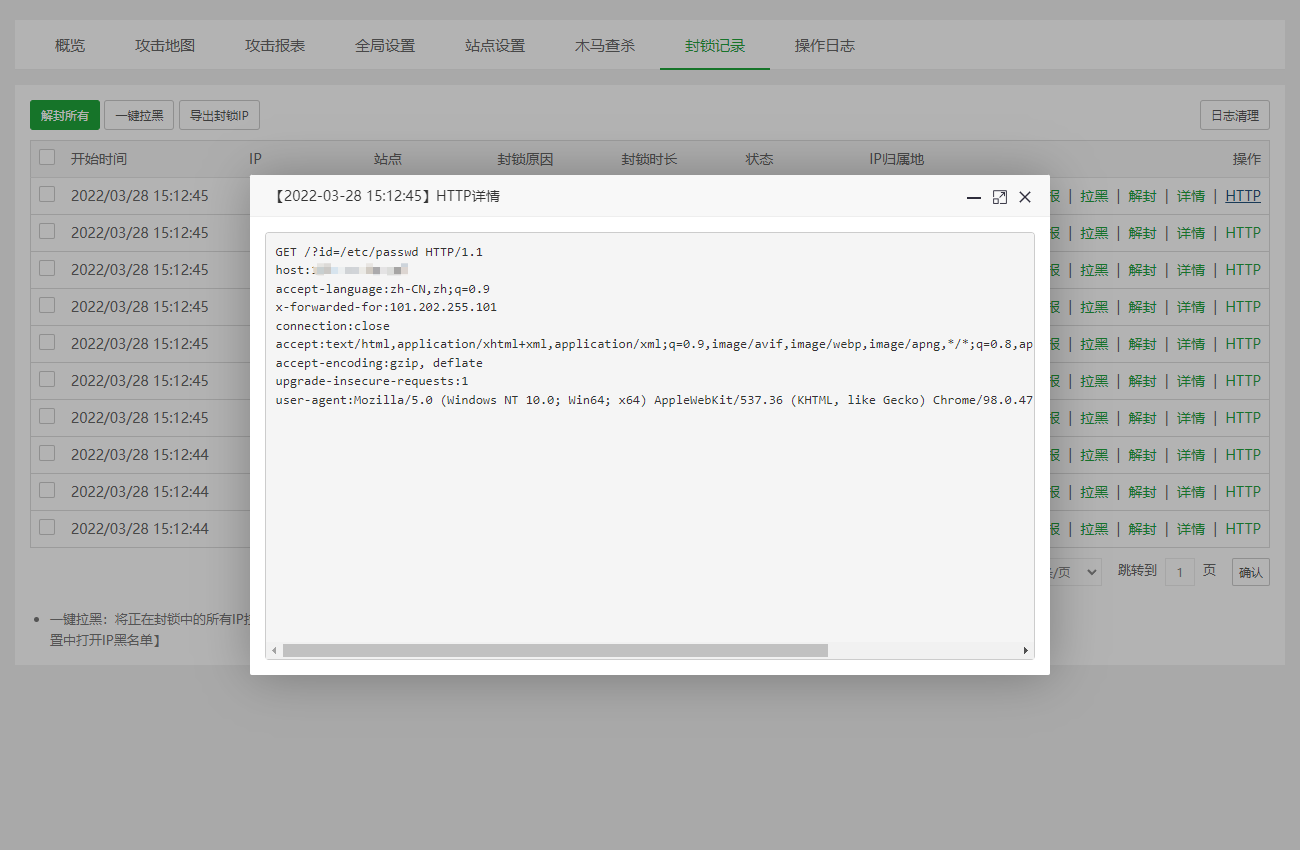The height and width of the screenshot is (850, 1300).
Task: Open the per-page count dropdown
Action: pos(1075,572)
